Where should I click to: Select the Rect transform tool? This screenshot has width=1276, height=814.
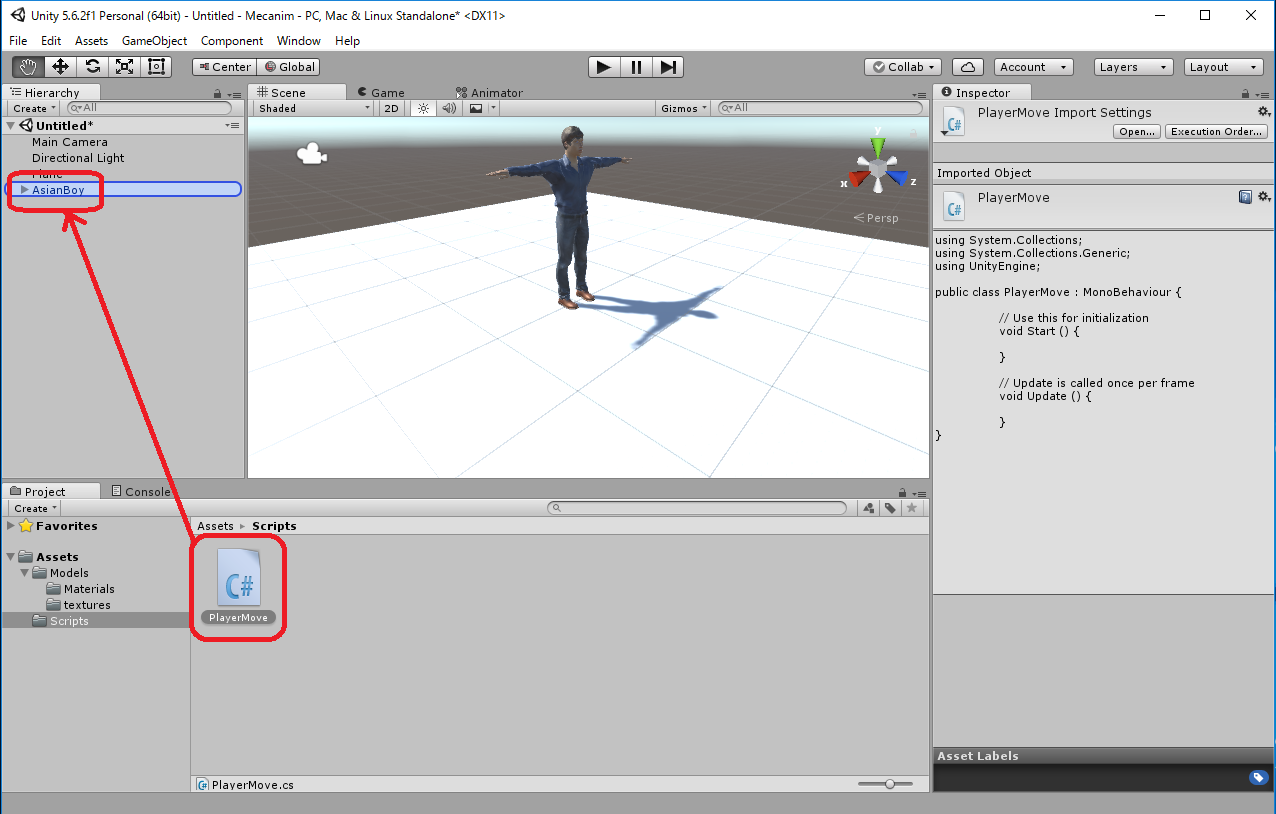coord(156,67)
